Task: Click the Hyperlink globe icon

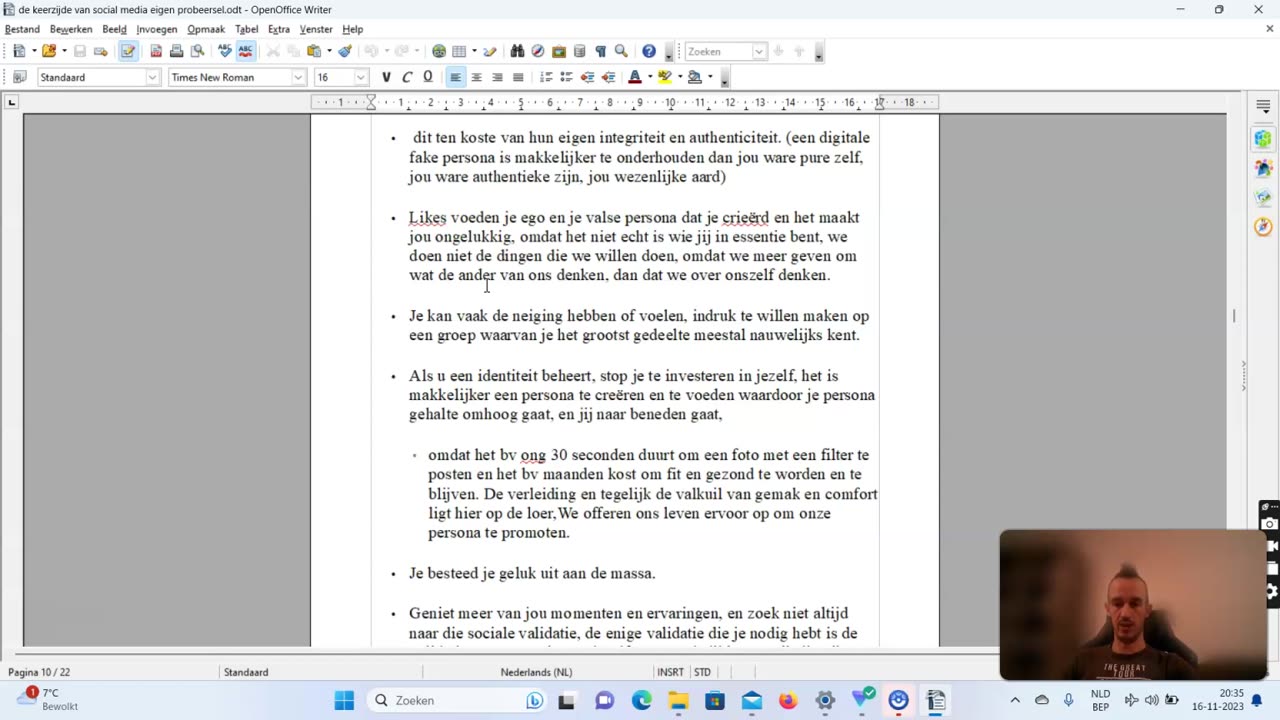Action: (439, 51)
